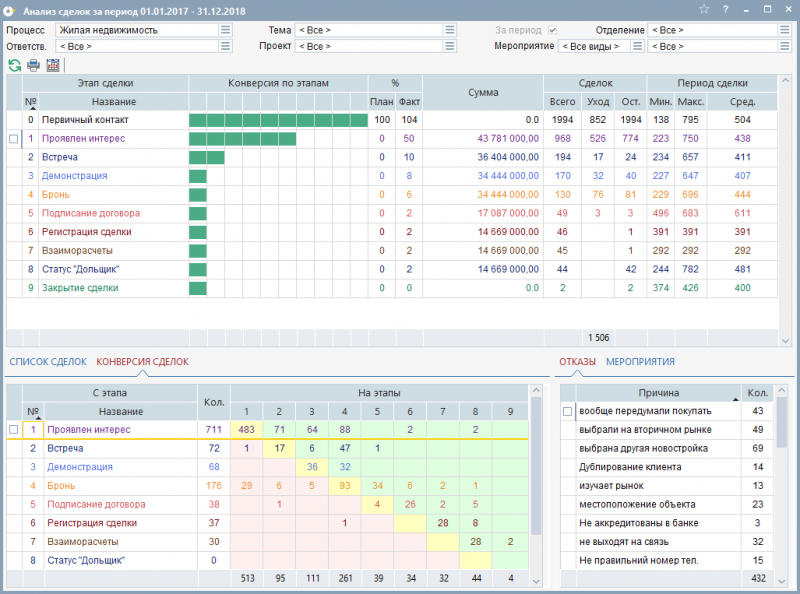This screenshot has height=594, width=800.
Task: Expand the Тема selection list
Action: 449,30
